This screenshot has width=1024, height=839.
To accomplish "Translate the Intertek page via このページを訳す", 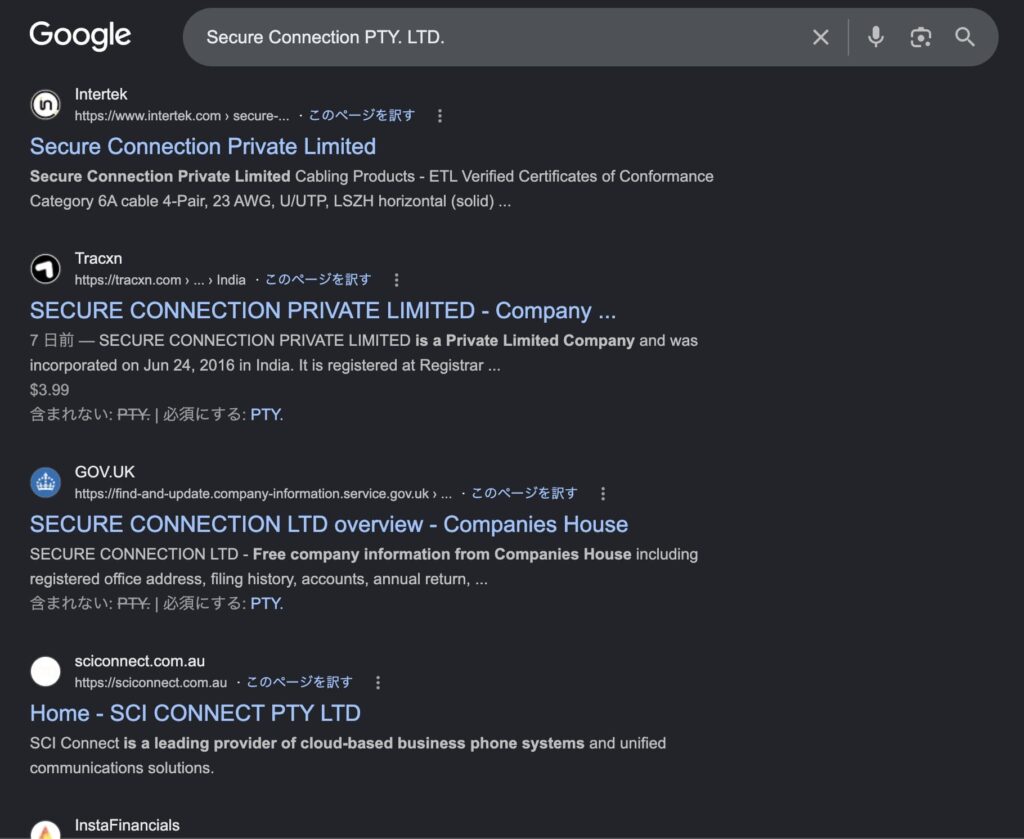I will [362, 116].
